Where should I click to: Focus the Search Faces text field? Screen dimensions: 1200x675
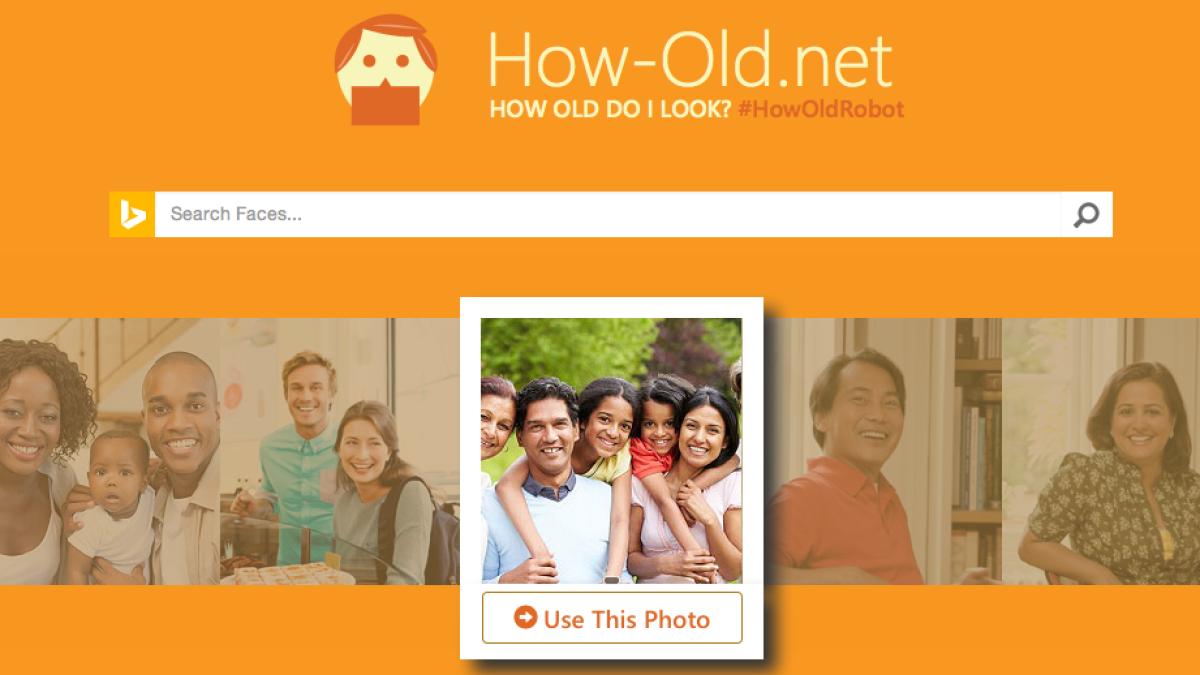[x=607, y=214]
